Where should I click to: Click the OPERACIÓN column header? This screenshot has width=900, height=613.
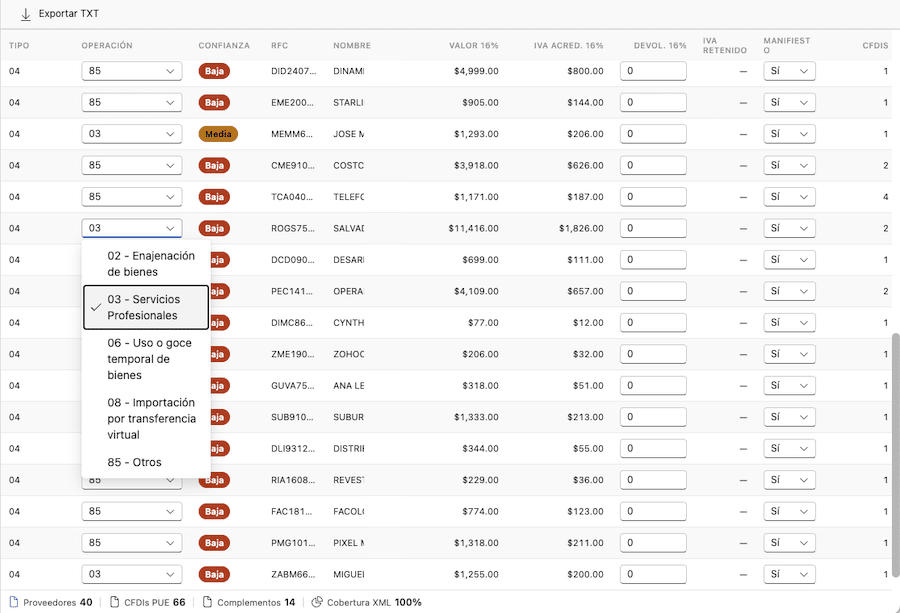(107, 45)
